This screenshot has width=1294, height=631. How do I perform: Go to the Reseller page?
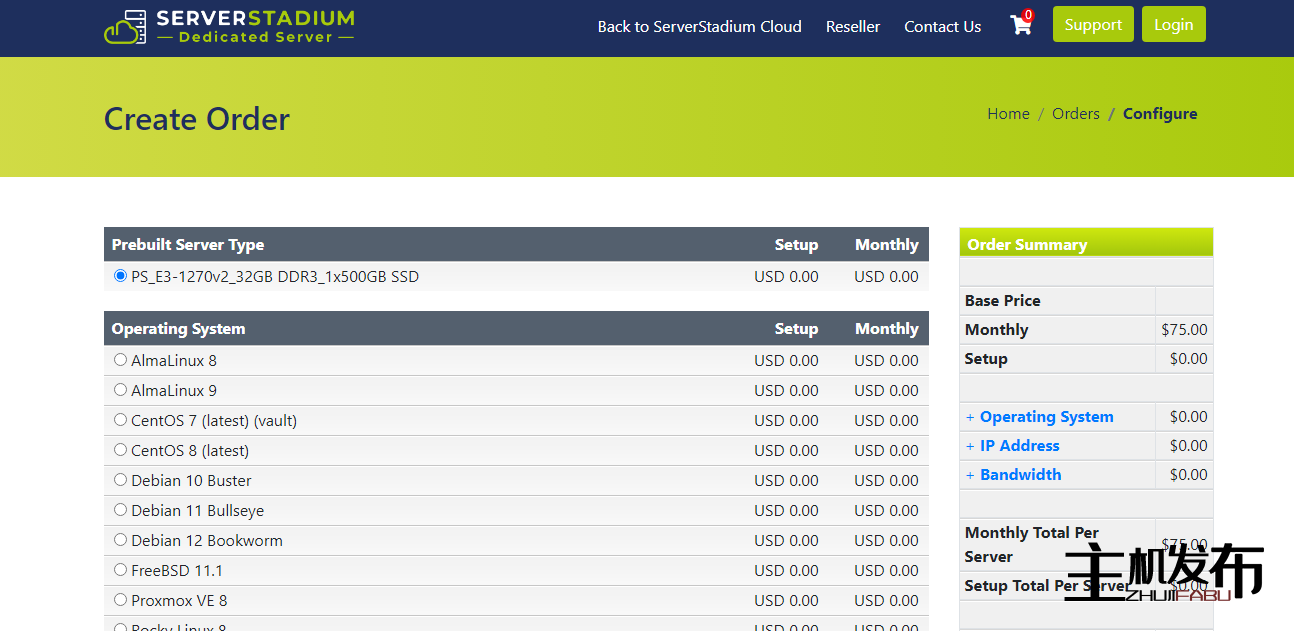point(852,27)
